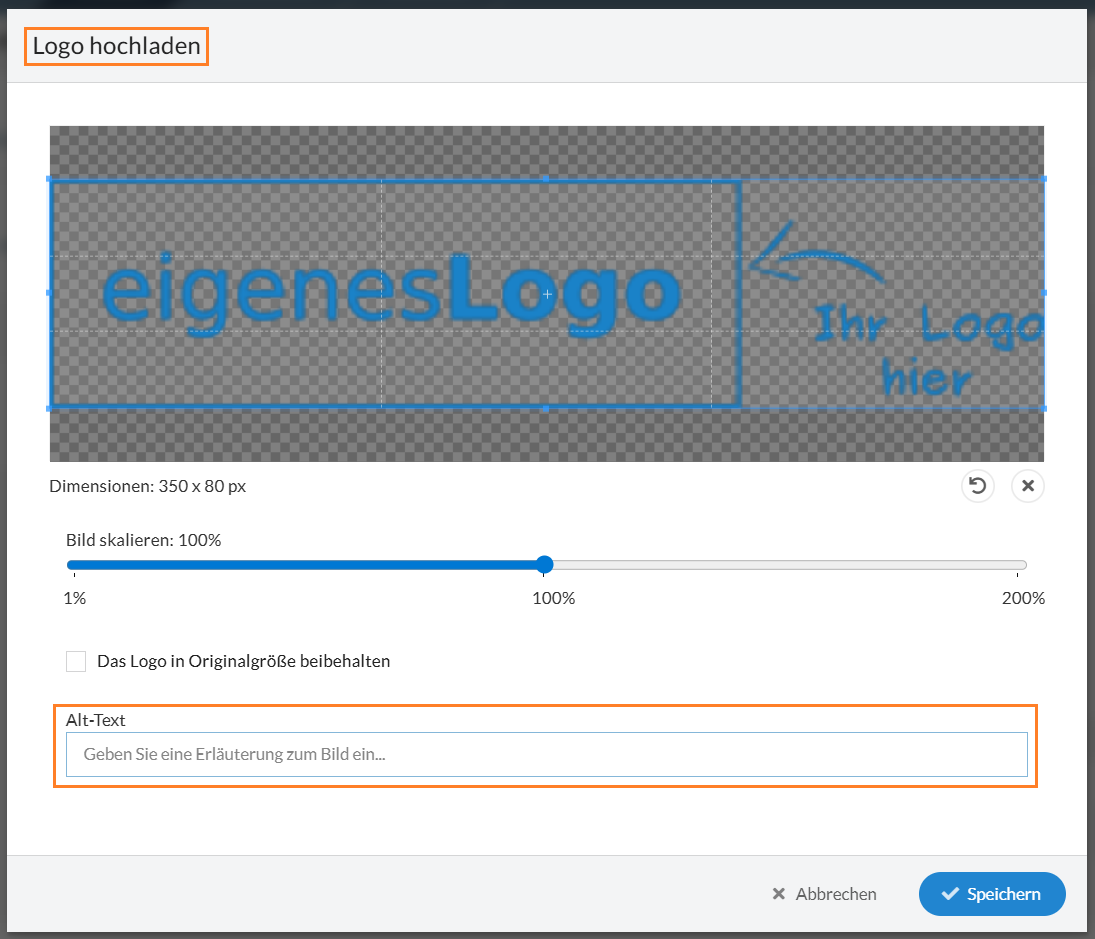The width and height of the screenshot is (1095, 939).
Task: Click the '1%' scale label
Action: pos(74,598)
